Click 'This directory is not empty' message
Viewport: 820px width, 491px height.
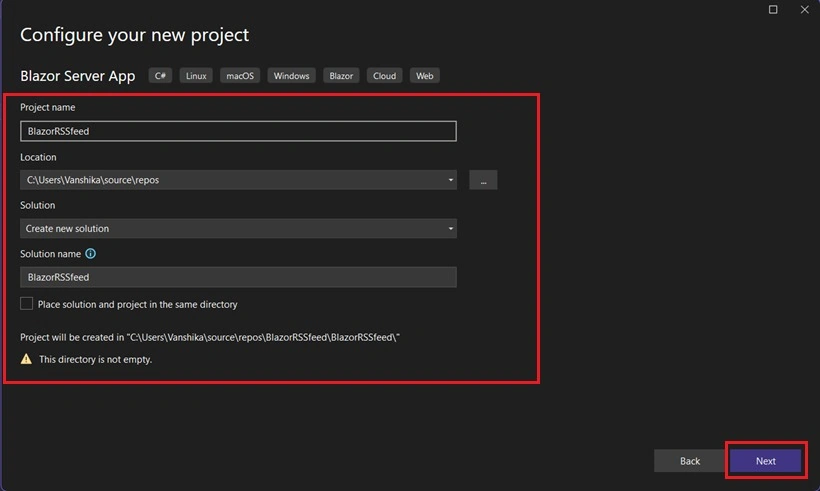point(96,359)
